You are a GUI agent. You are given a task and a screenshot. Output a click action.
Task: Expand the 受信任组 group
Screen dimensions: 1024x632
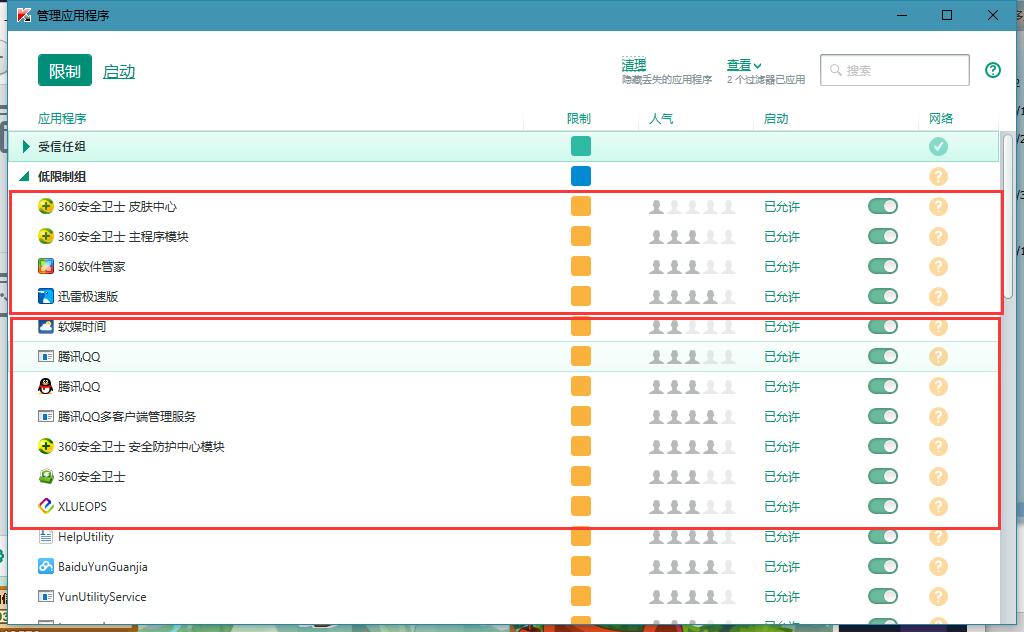[x=26, y=146]
